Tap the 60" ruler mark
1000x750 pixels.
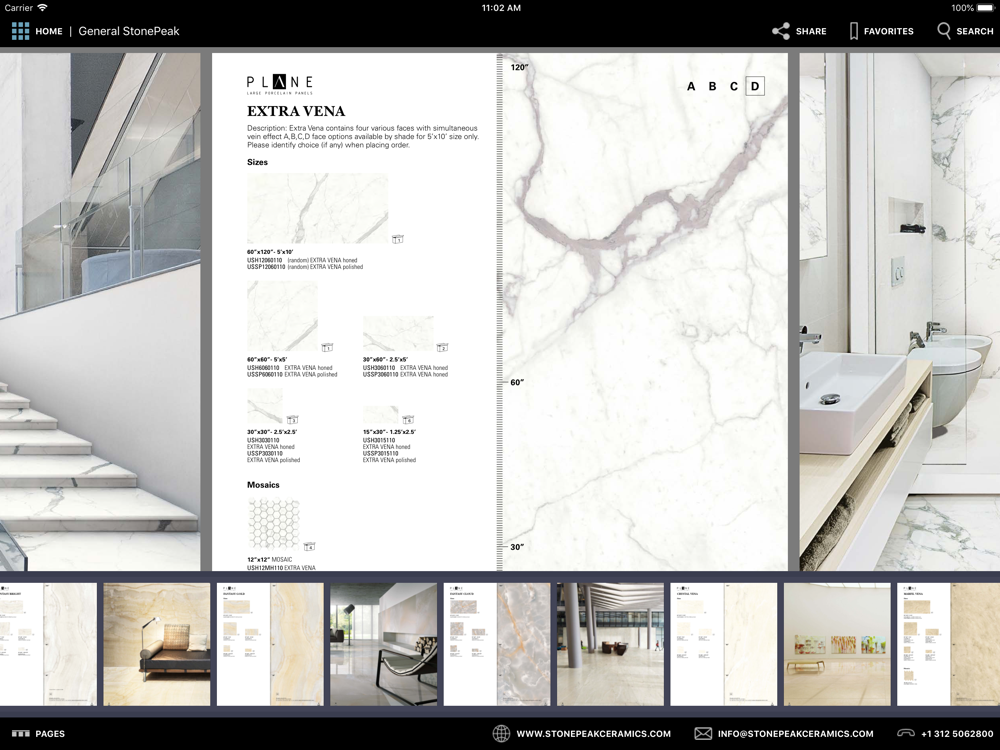517,382
